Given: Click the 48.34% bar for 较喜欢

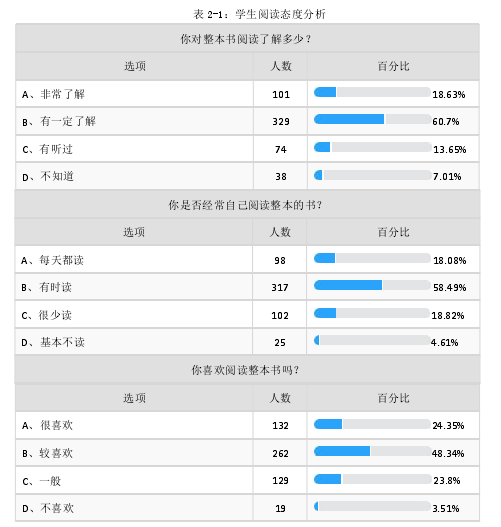Looking at the screenshot, I should [x=372, y=451].
